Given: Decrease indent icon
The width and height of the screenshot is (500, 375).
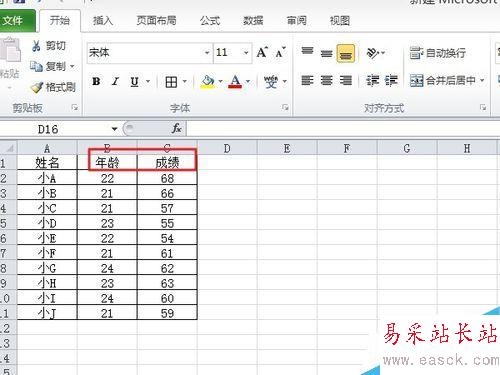Looking at the screenshot, I should click(372, 80).
